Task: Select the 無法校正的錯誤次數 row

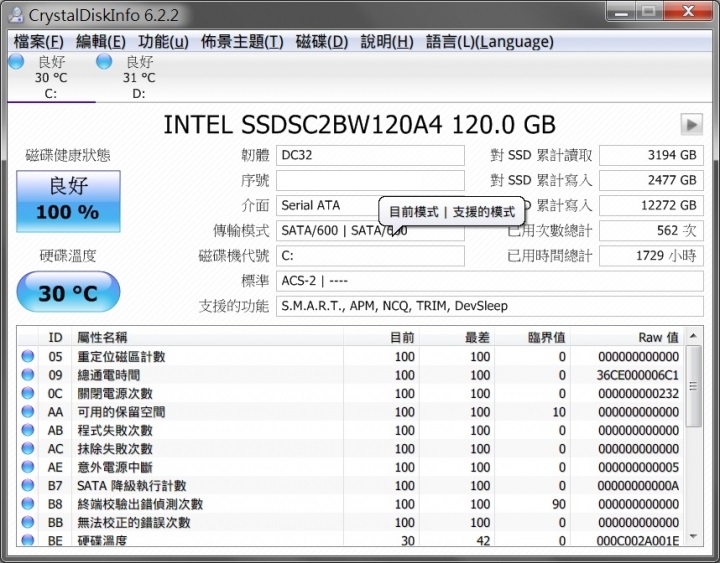Action: click(351, 522)
